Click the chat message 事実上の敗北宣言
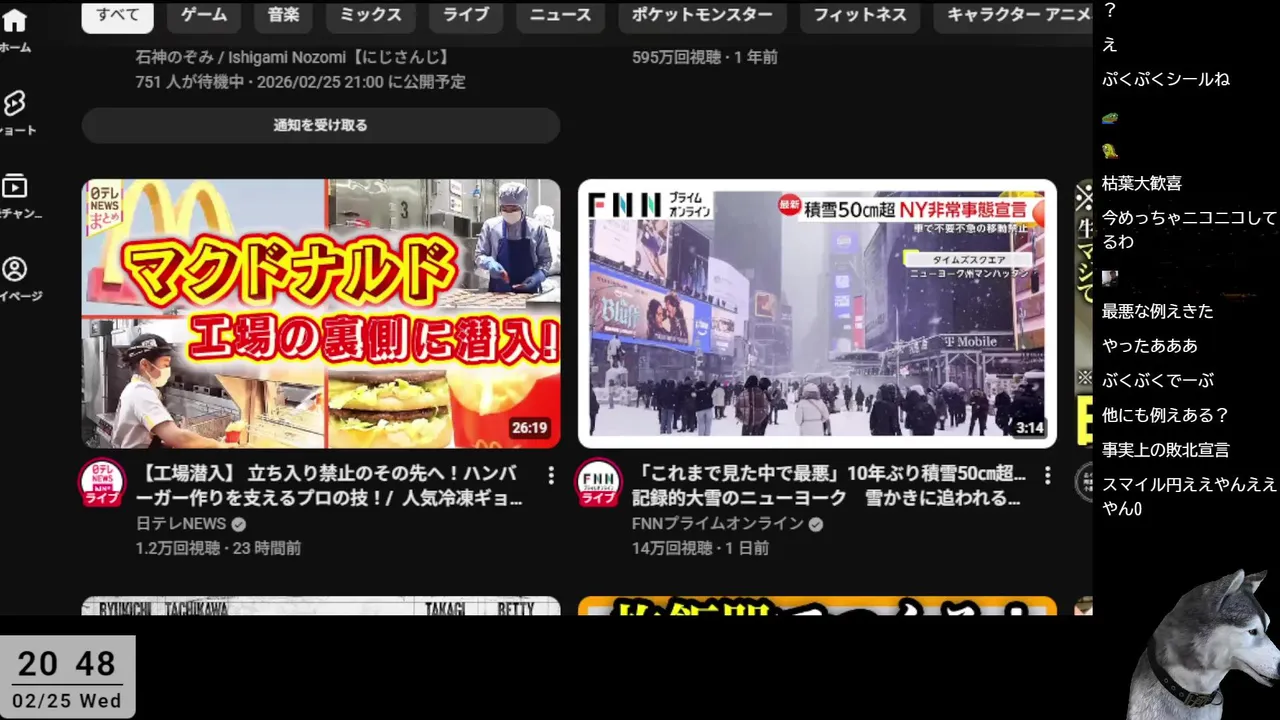Image resolution: width=1280 pixels, height=720 pixels. coord(1165,450)
